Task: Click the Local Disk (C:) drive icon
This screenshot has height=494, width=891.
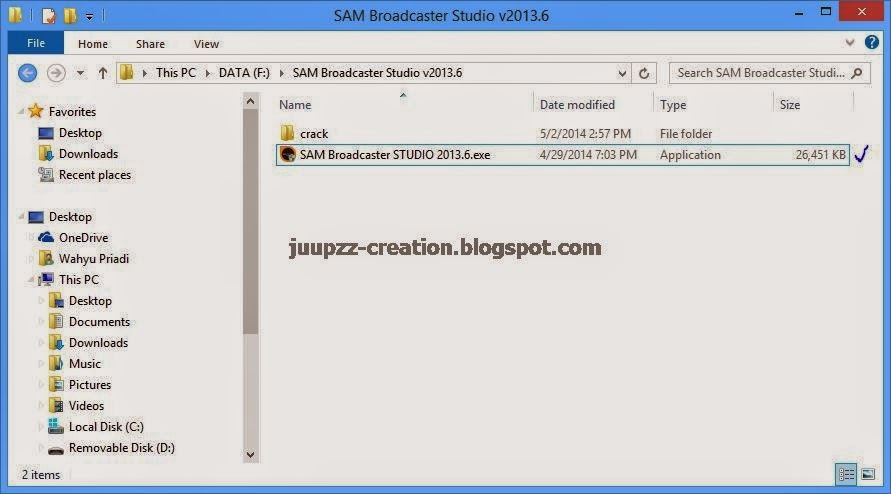Action: click(x=56, y=426)
